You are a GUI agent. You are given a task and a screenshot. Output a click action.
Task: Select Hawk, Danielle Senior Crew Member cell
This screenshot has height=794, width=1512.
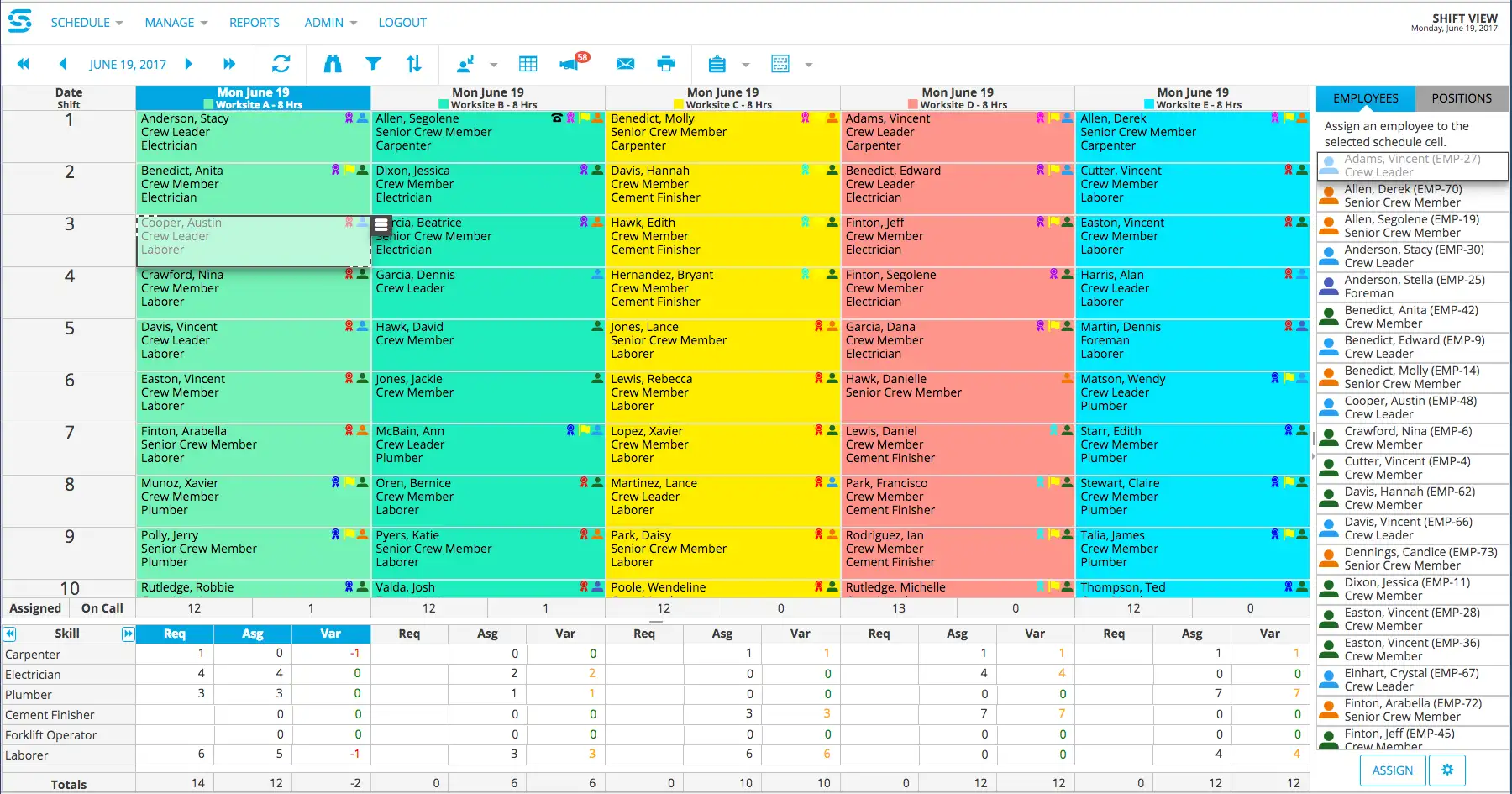click(x=958, y=397)
